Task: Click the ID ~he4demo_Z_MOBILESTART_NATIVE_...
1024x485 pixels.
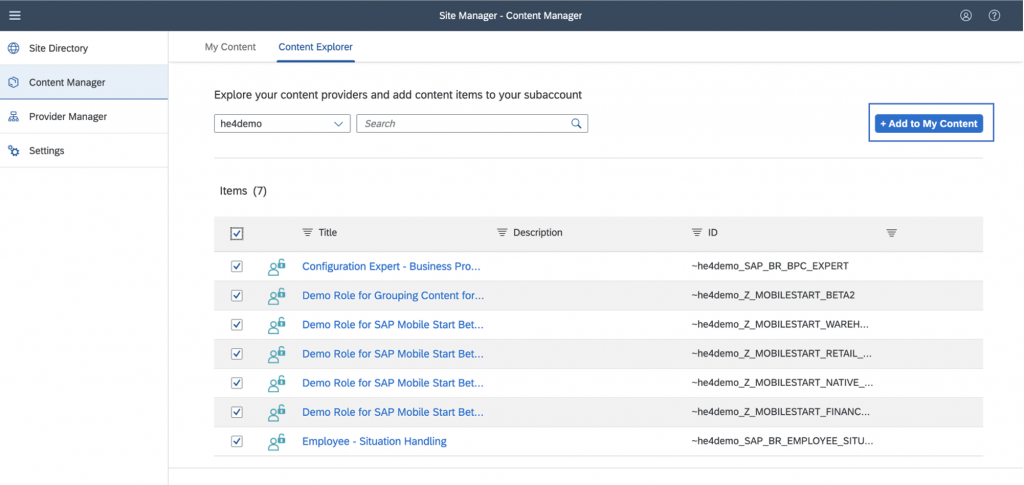Action: tap(782, 383)
